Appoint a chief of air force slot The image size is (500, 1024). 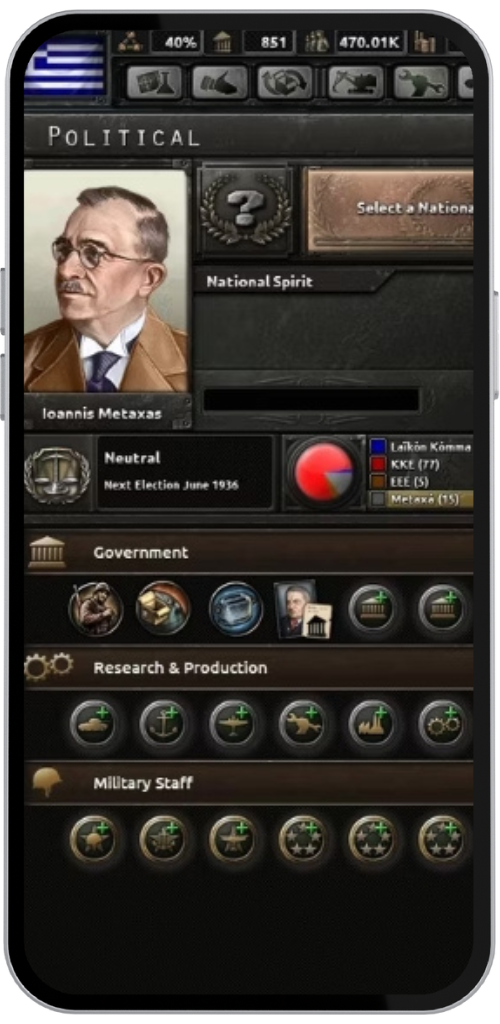click(x=233, y=838)
